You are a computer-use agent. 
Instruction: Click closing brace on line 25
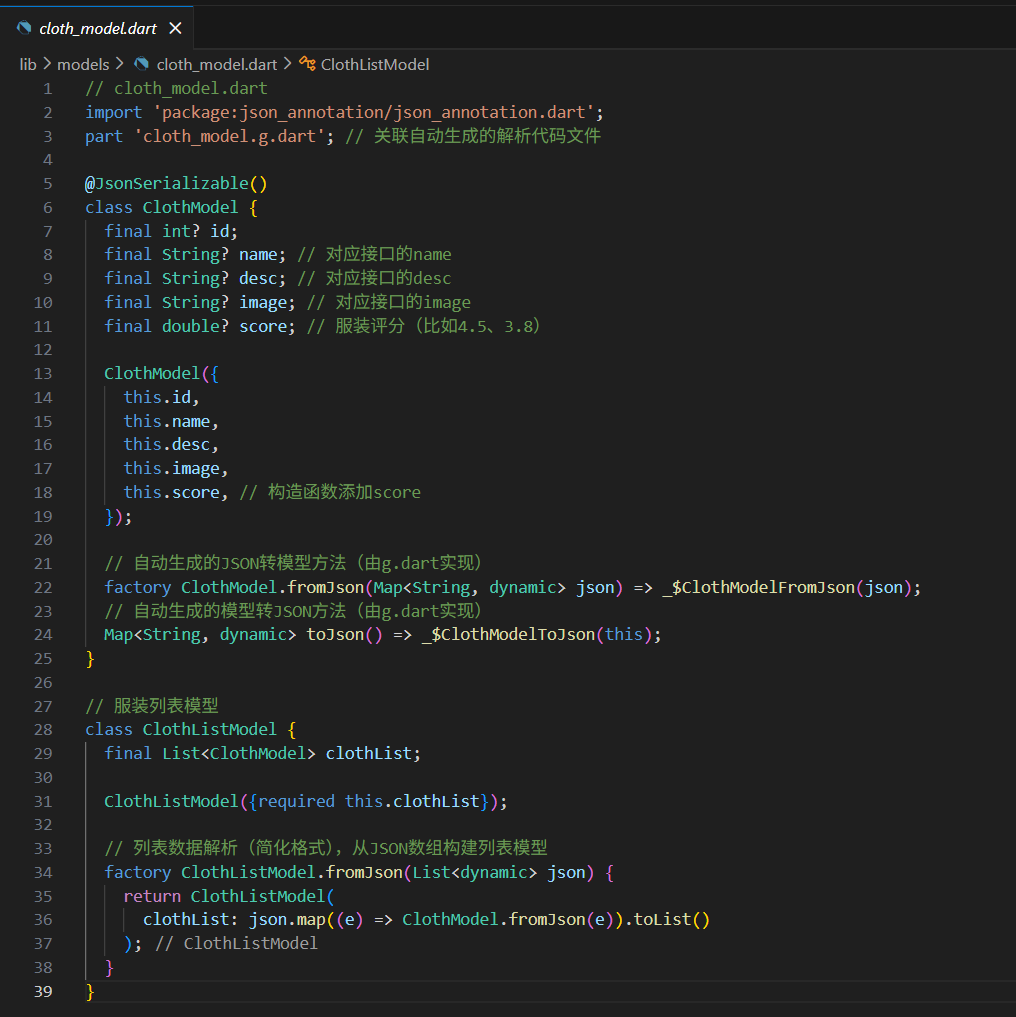click(90, 658)
